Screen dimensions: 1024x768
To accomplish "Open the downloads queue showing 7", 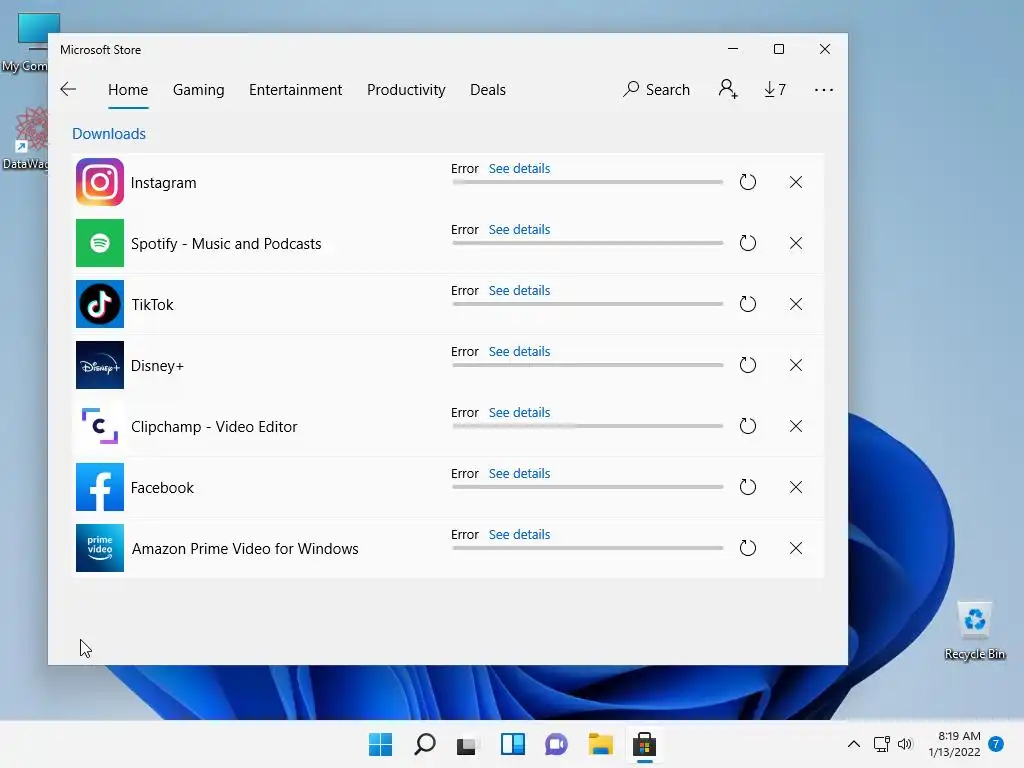I will 775,89.
